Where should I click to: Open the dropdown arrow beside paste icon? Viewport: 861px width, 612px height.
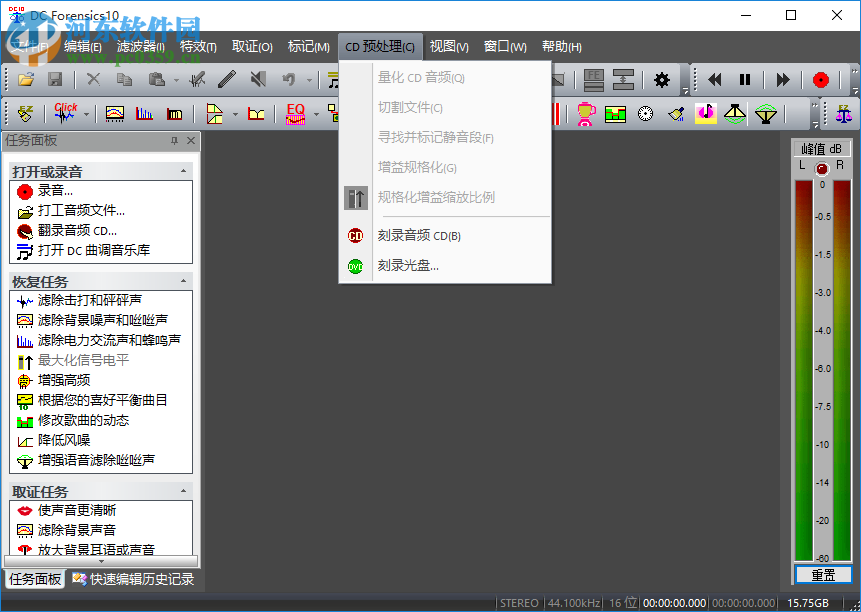click(x=176, y=81)
